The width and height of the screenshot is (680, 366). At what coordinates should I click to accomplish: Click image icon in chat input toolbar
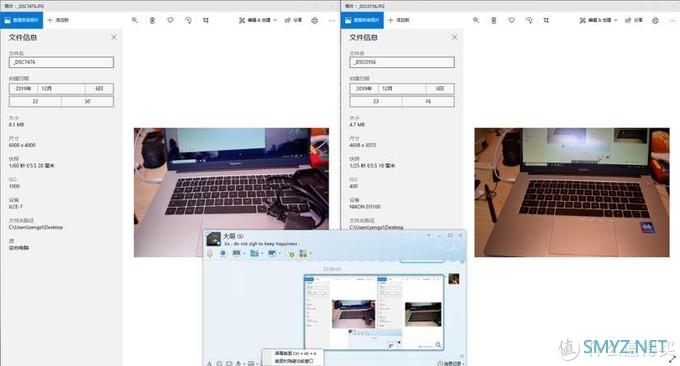tap(251, 363)
